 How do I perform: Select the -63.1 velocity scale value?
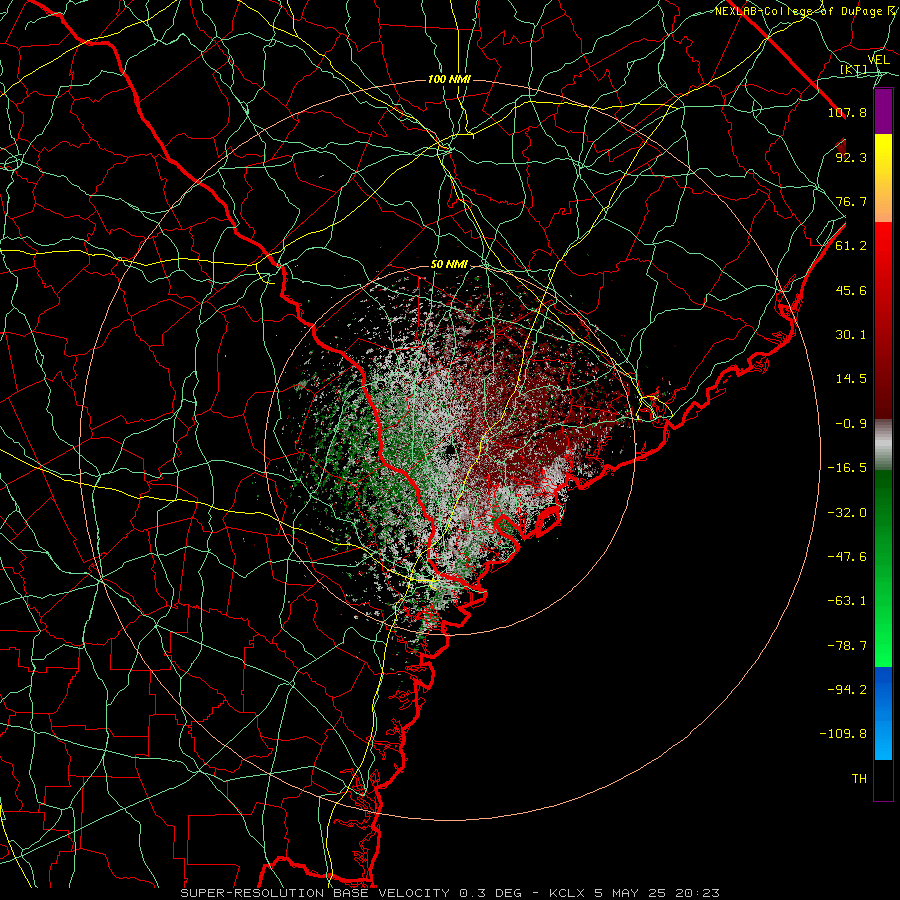click(847, 601)
